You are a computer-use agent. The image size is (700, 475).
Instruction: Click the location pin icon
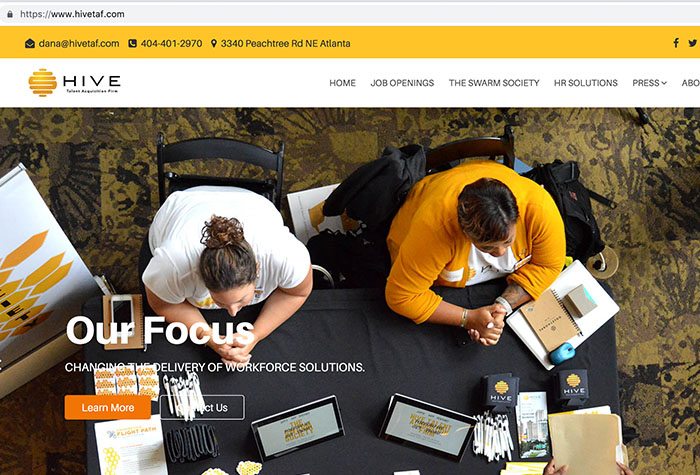[x=214, y=43]
